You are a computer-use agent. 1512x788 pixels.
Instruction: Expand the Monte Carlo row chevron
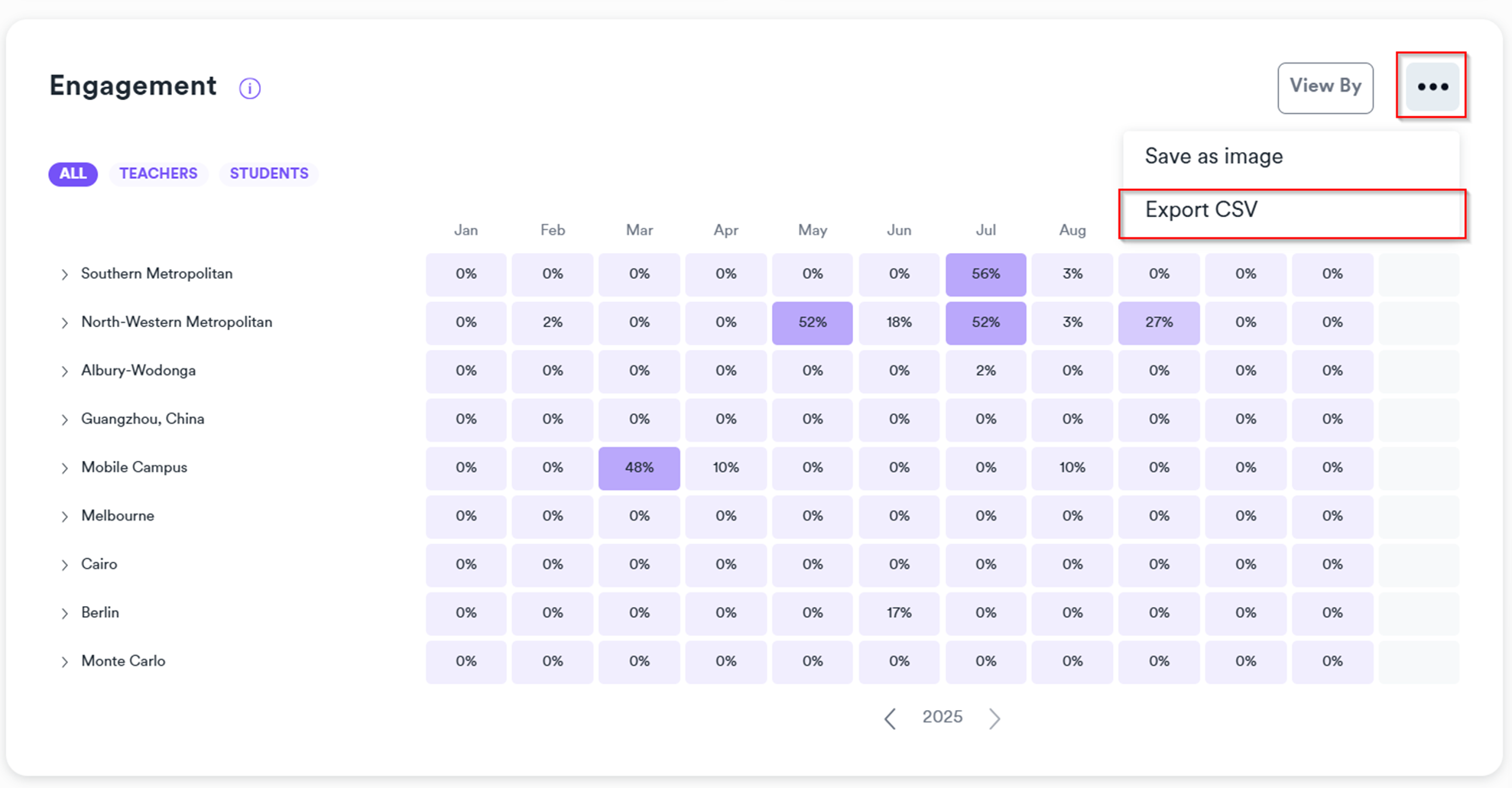pos(65,662)
